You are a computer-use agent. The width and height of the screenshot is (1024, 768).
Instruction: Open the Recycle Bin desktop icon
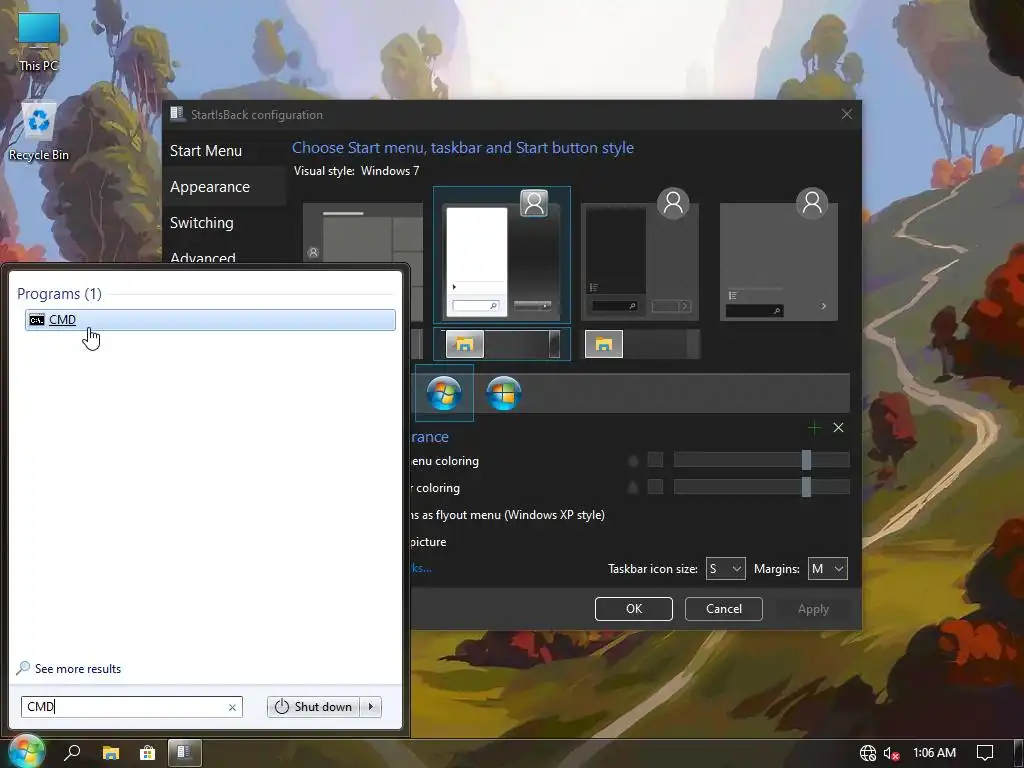(39, 132)
